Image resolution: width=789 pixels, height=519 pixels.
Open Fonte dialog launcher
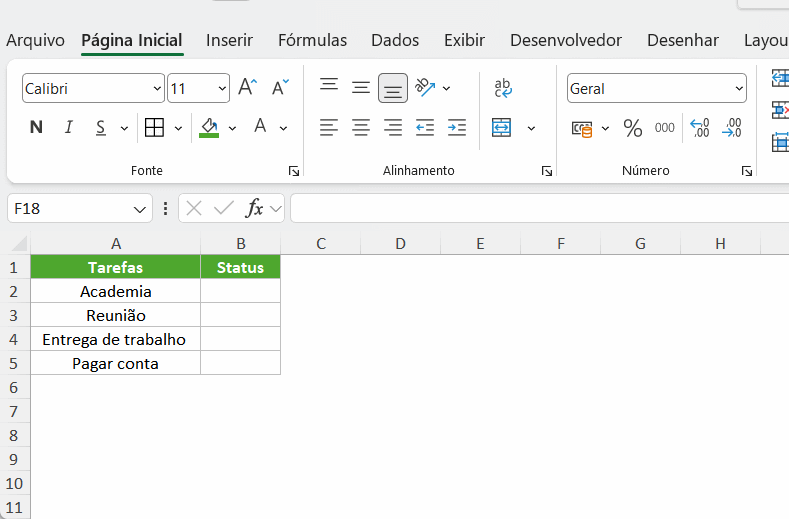tap(294, 171)
